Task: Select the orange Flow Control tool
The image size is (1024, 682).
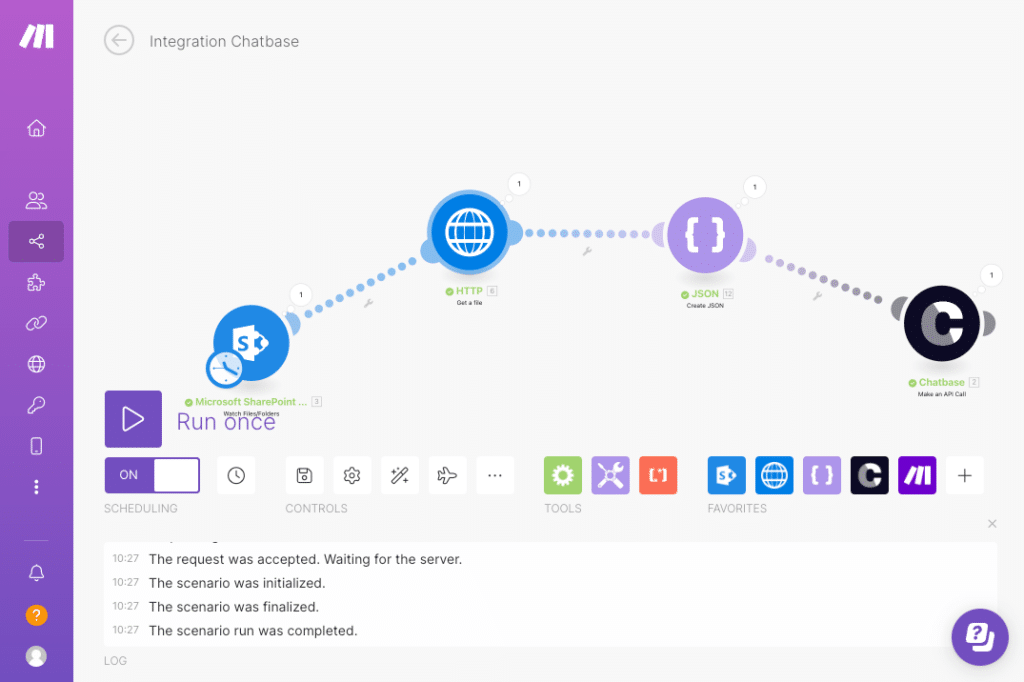Action: coord(658,475)
